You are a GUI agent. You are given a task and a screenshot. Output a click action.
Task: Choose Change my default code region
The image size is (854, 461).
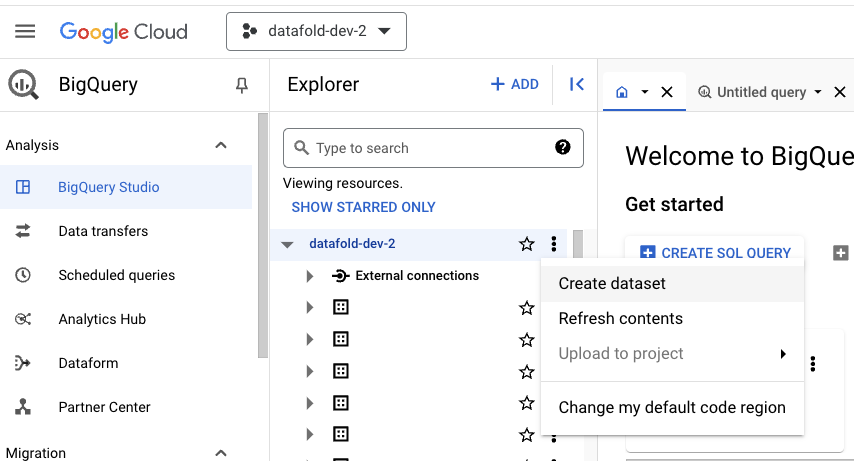[672, 408]
